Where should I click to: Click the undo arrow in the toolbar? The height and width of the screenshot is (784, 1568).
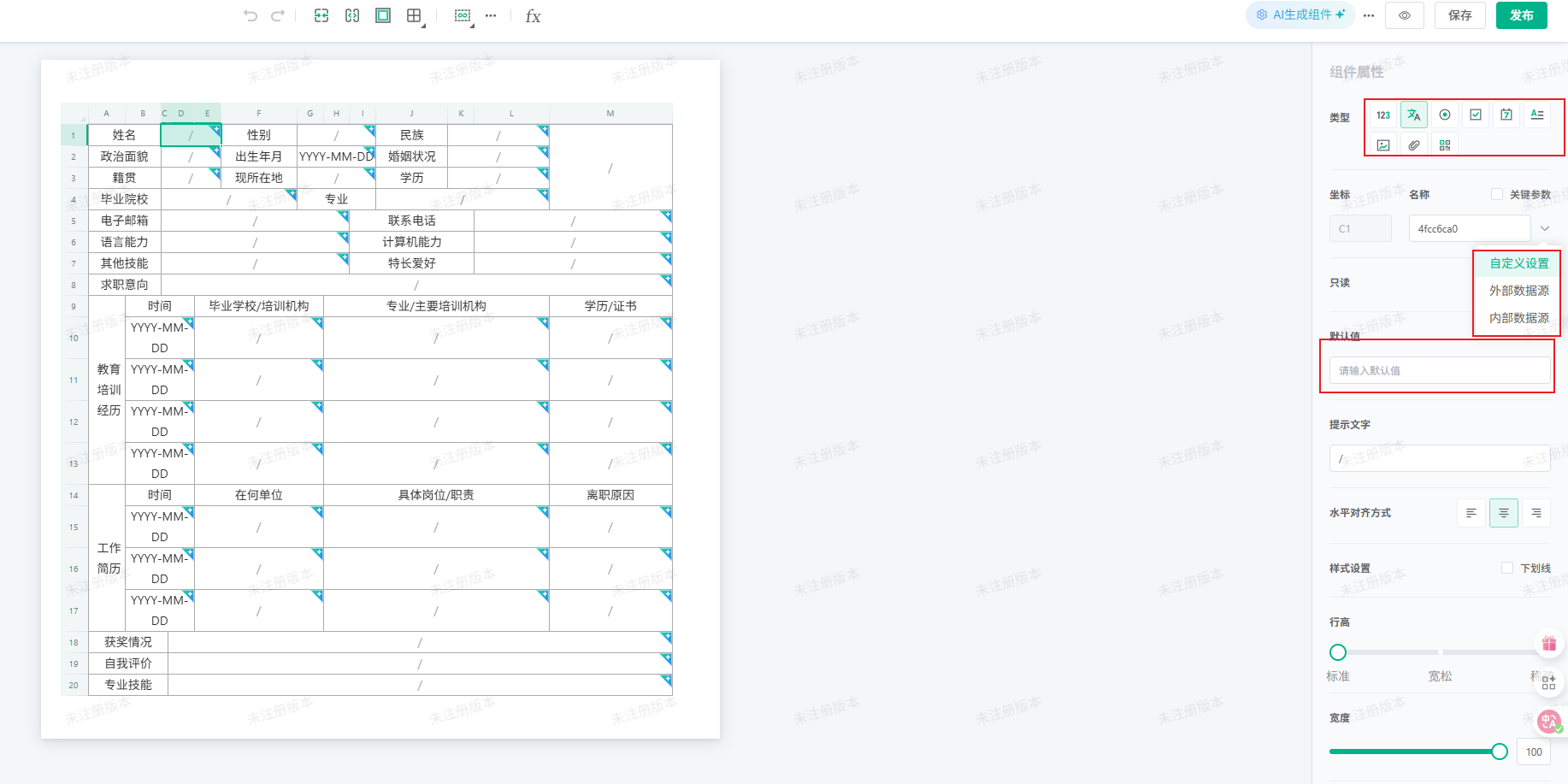pos(251,15)
